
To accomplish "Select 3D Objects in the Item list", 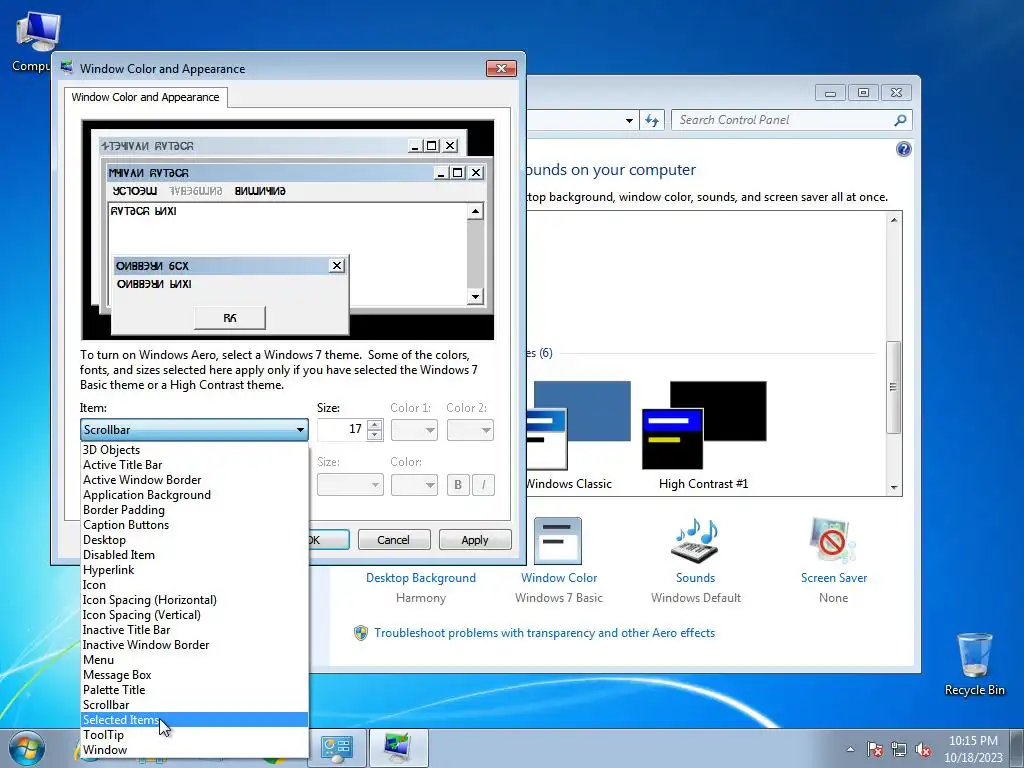I will 195,449.
